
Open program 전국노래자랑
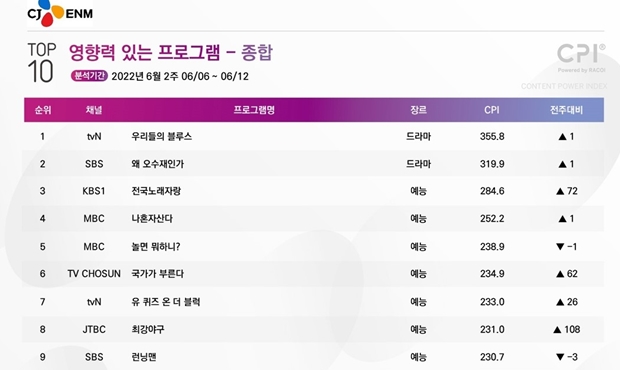(x=156, y=191)
